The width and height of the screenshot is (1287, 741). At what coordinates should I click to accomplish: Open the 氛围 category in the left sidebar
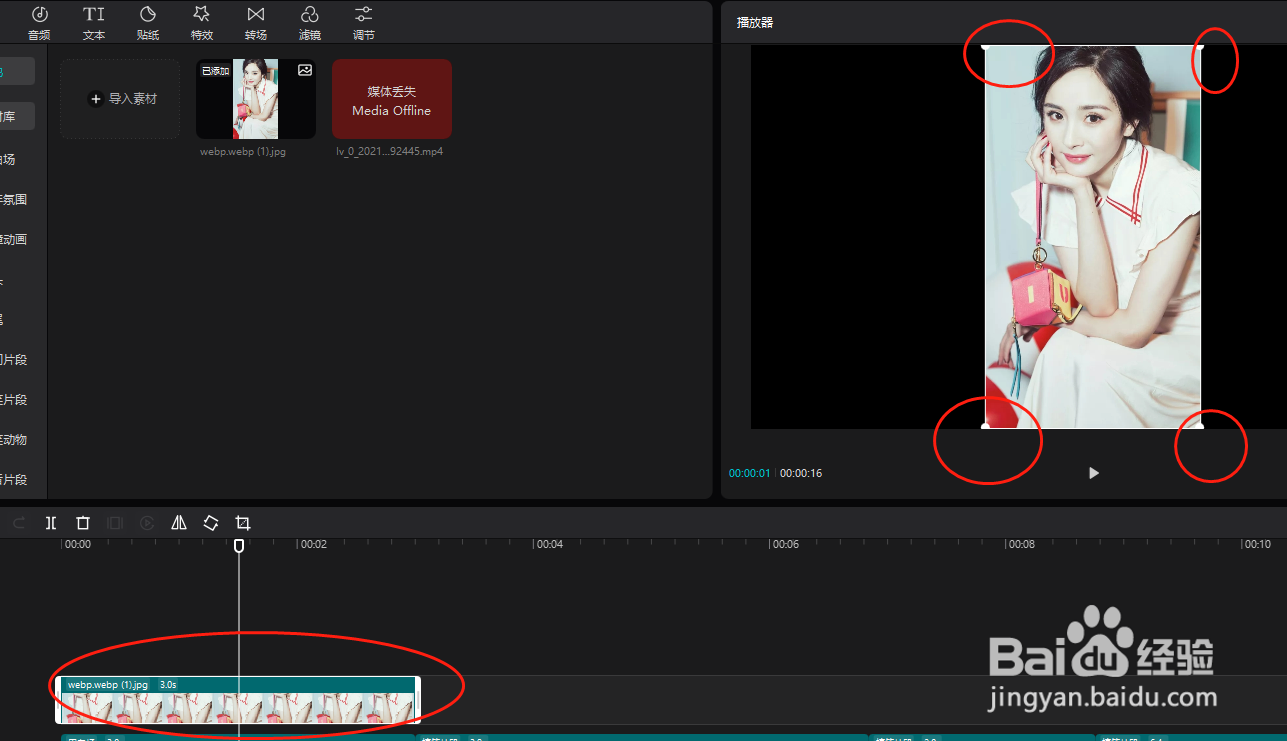(14, 200)
